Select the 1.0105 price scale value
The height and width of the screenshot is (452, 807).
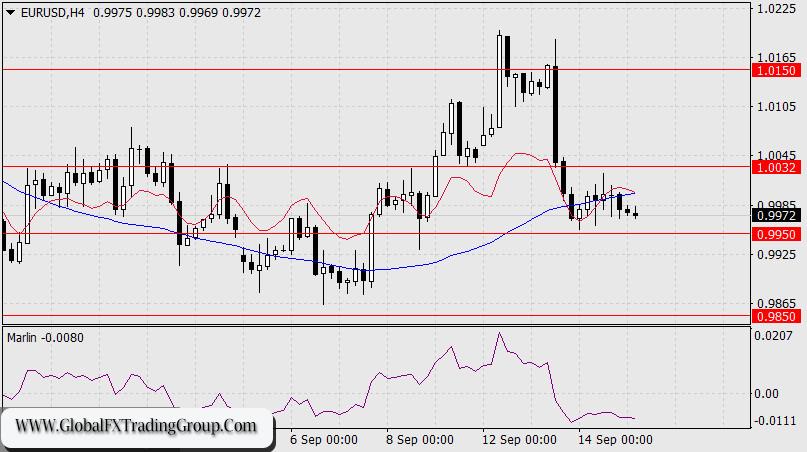coord(776,107)
